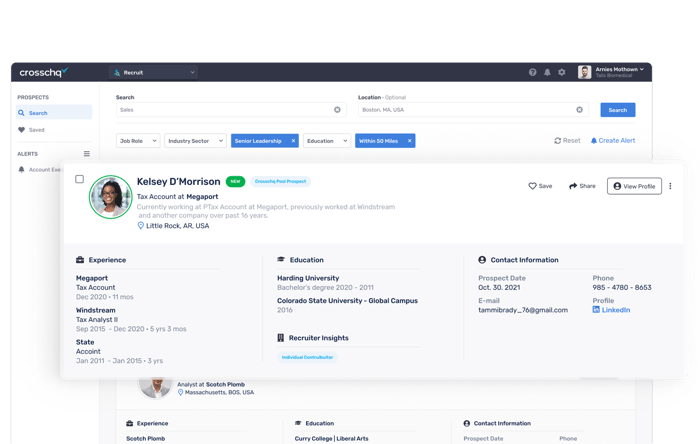This screenshot has height=444, width=700.
Task: Open settings gear in header
Action: click(561, 72)
